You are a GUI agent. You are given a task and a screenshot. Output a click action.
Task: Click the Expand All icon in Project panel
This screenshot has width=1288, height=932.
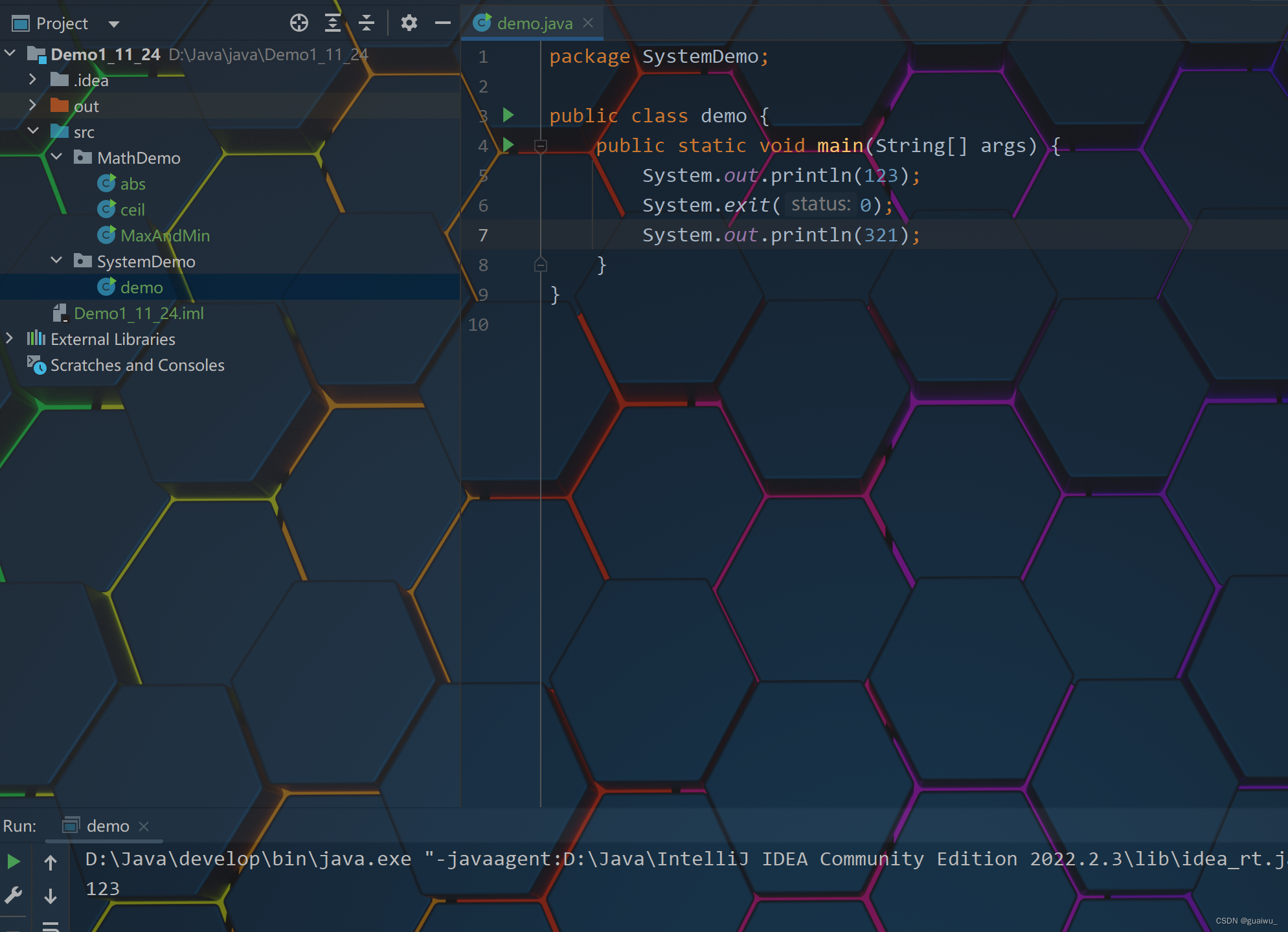[333, 23]
